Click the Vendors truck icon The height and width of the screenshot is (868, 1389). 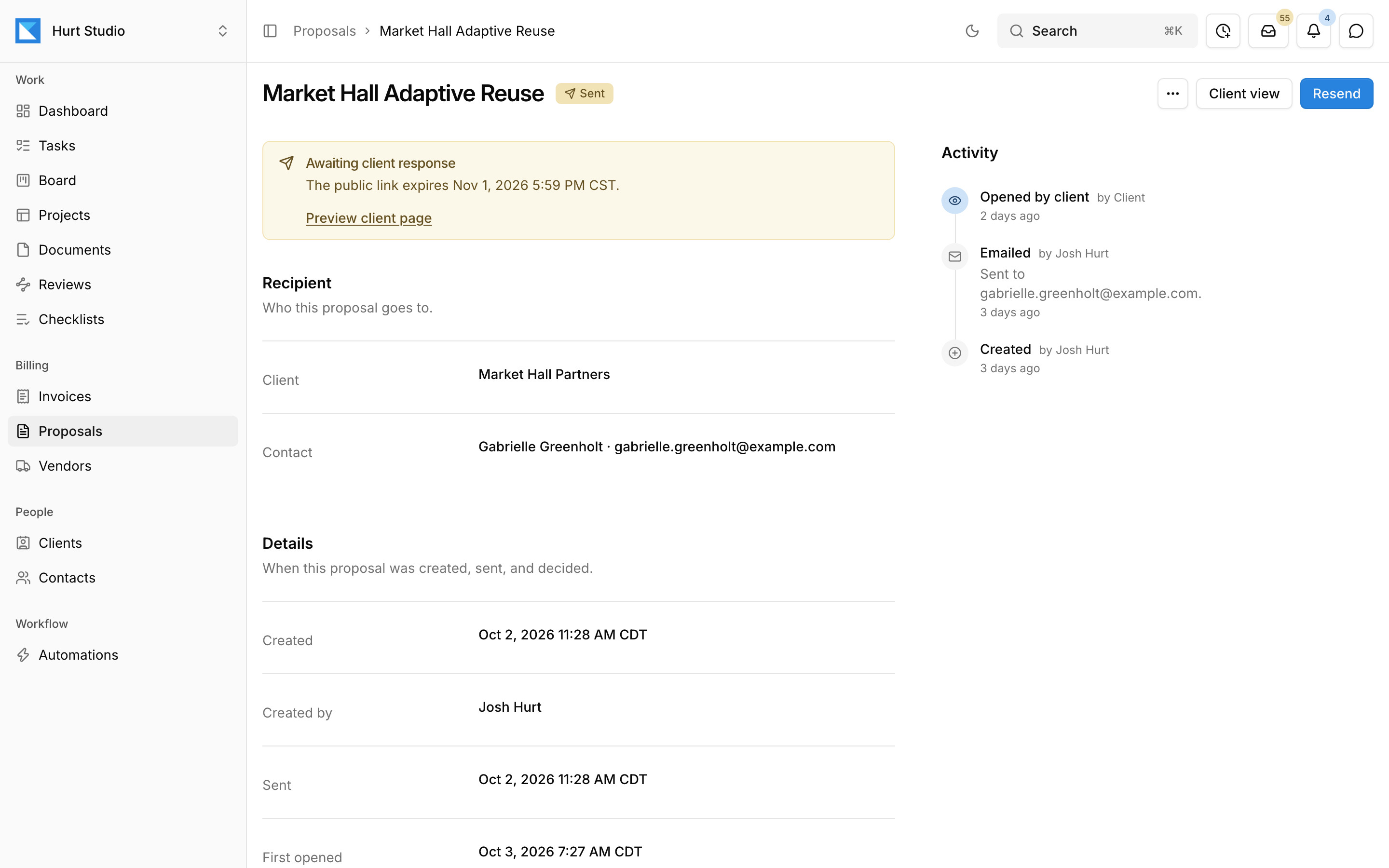click(x=23, y=466)
